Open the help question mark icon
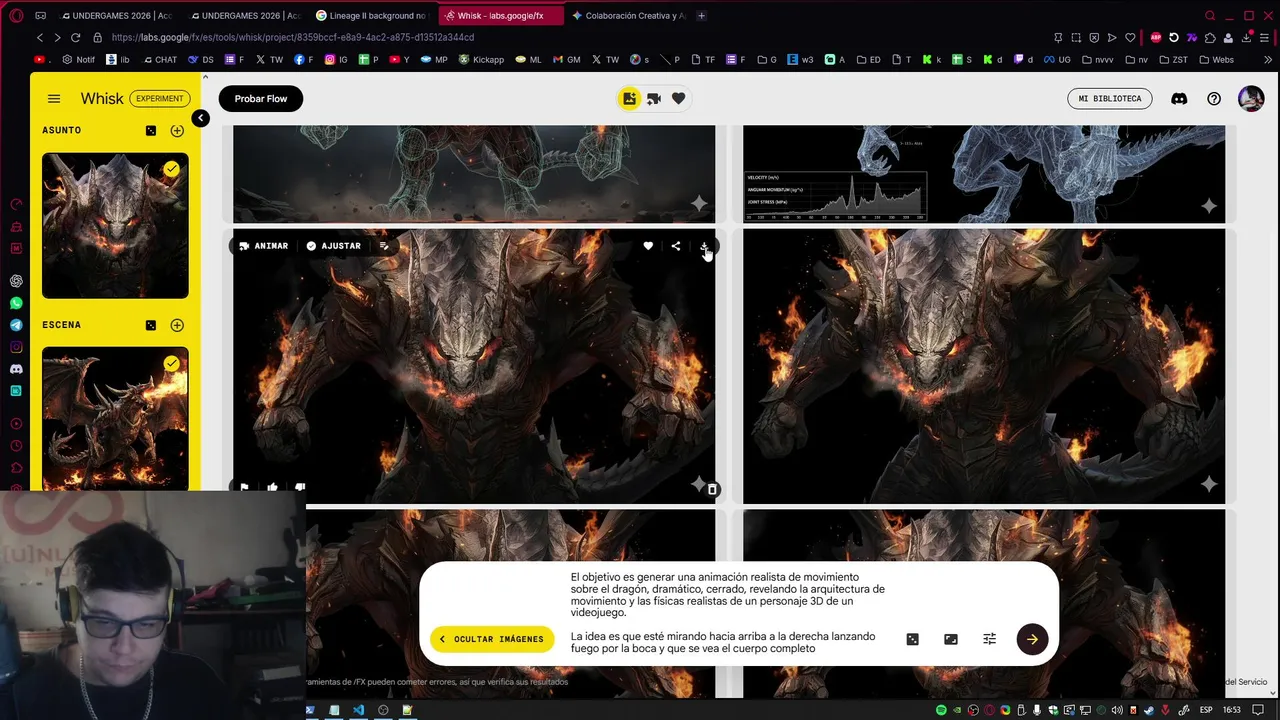The image size is (1280, 720). (x=1214, y=99)
